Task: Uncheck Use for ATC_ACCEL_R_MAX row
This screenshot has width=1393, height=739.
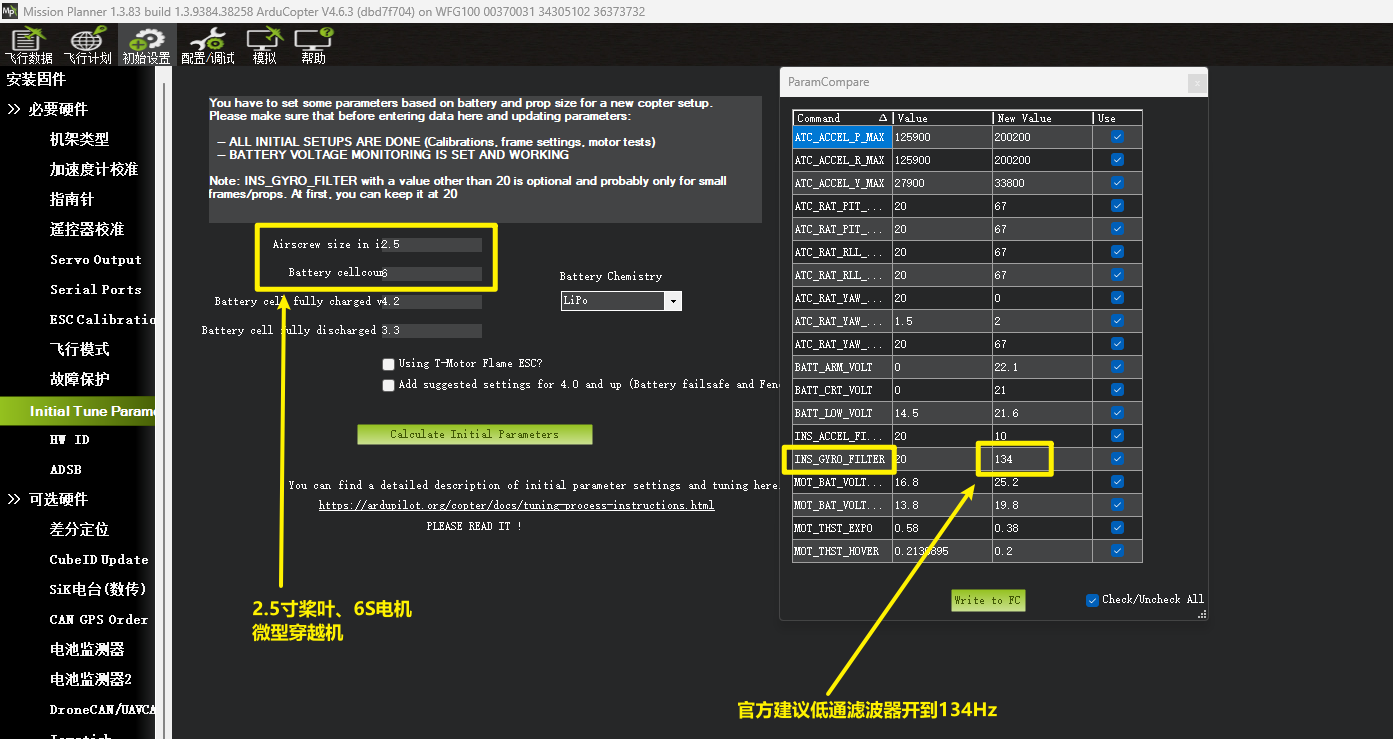Action: [x=1117, y=160]
